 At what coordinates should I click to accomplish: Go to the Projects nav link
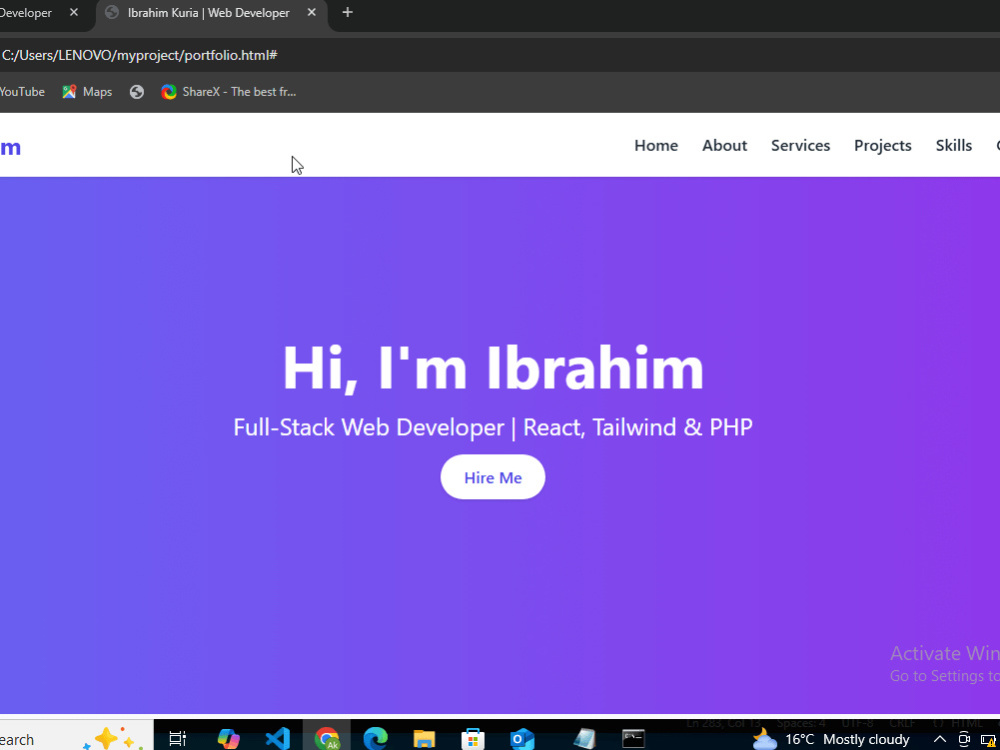click(883, 145)
